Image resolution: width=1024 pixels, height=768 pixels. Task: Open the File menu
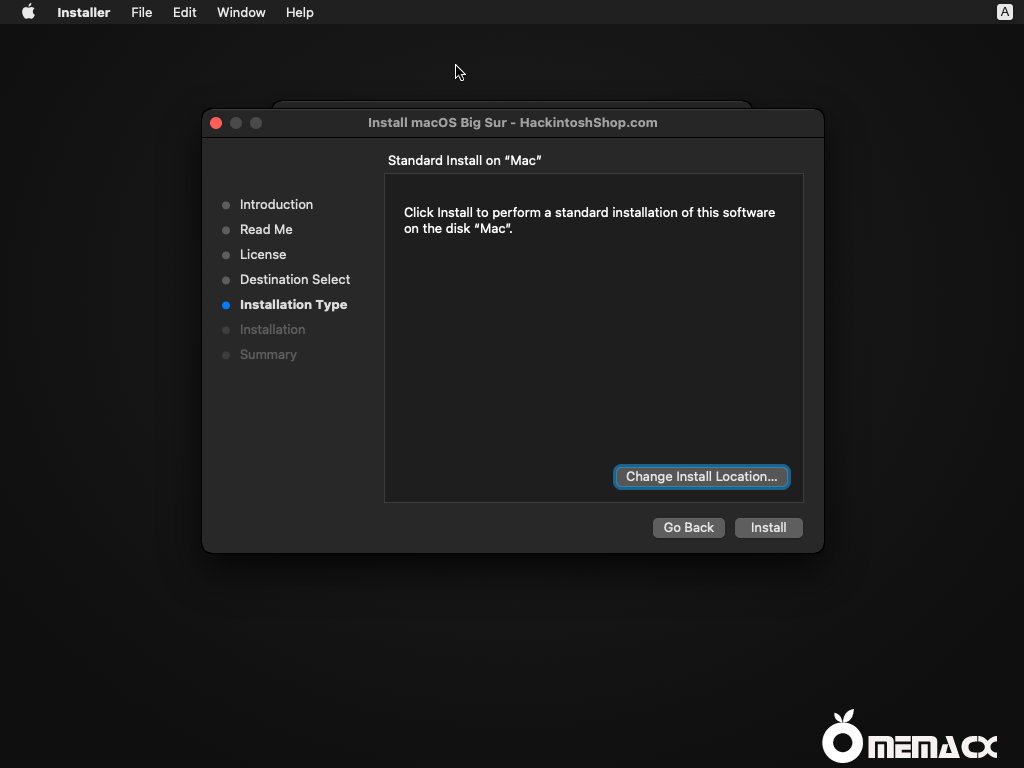click(141, 12)
